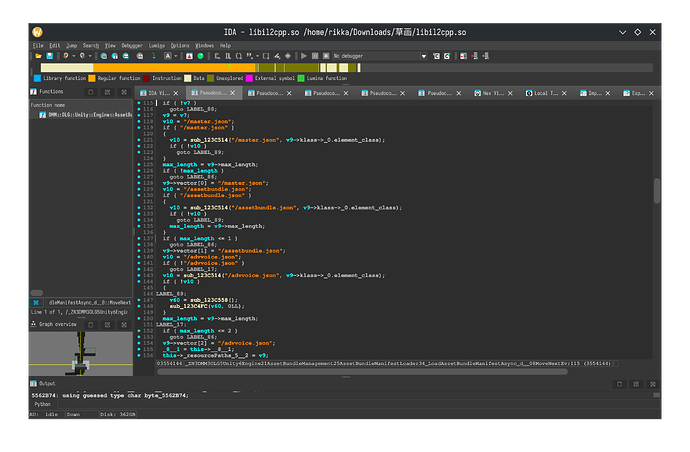This screenshot has width=690, height=452.
Task: Click the icon left of the G toolbar icon
Action: tap(436, 56)
